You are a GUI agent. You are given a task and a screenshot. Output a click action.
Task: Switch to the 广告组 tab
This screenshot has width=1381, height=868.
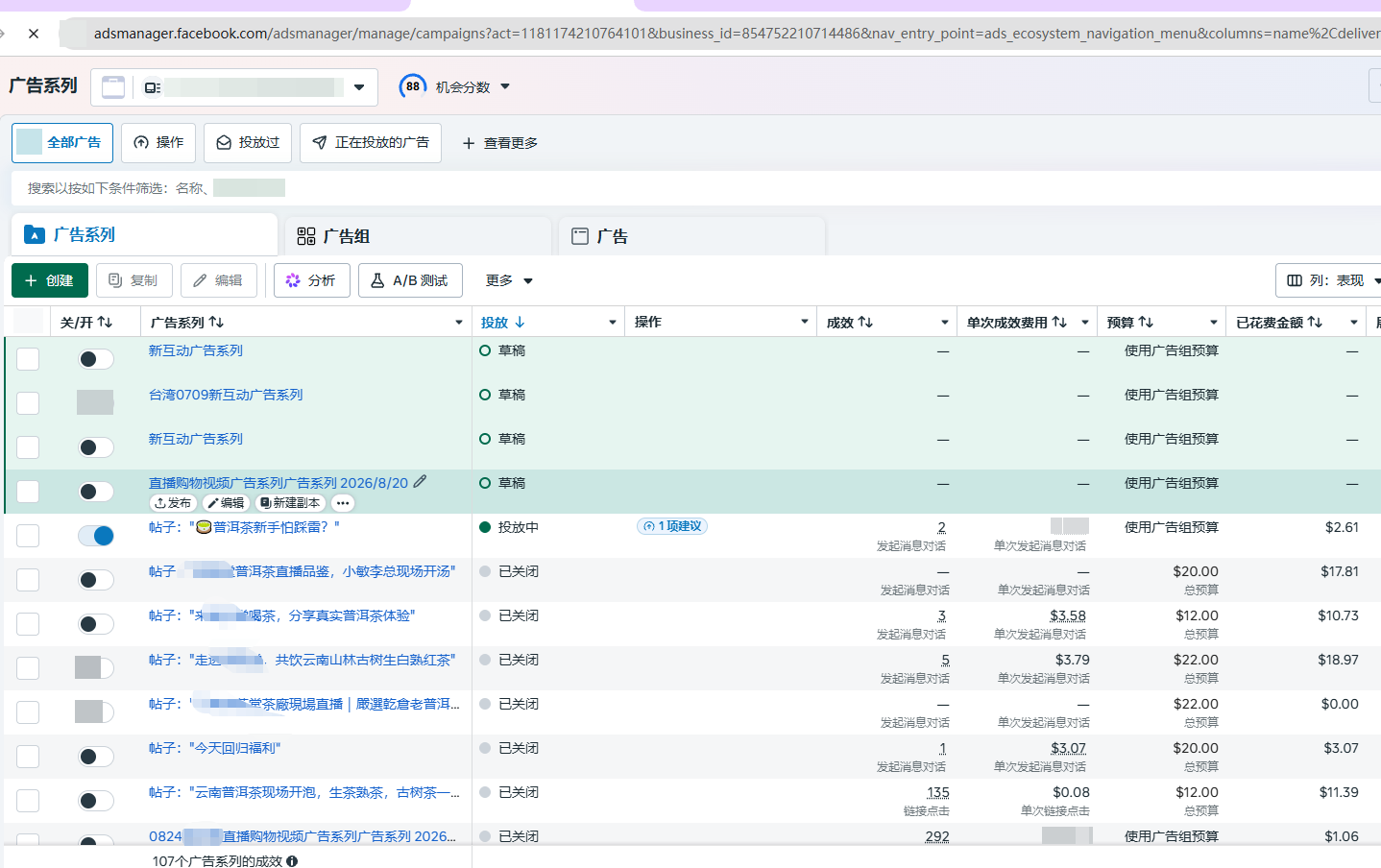tap(419, 235)
